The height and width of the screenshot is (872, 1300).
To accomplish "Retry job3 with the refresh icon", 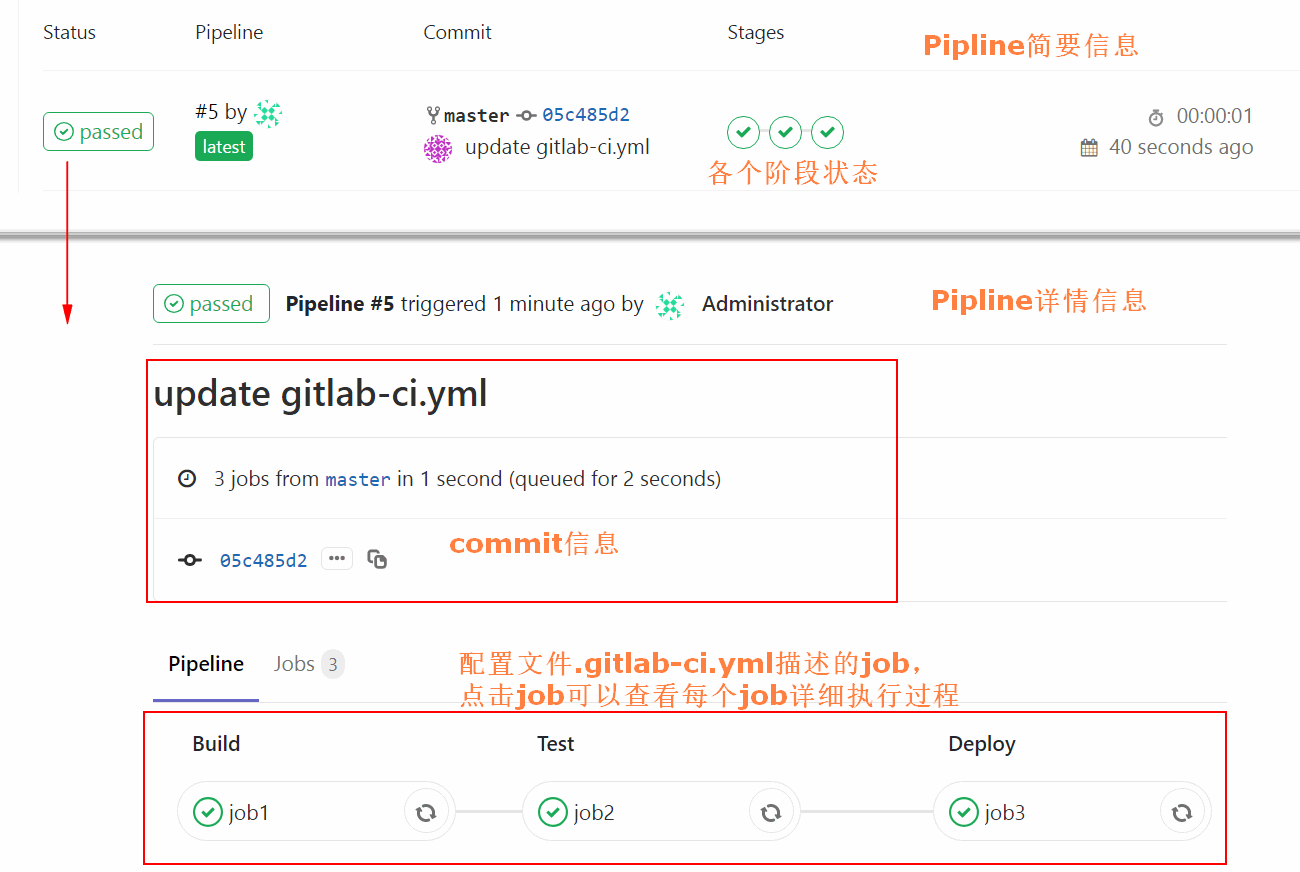I will pos(1182,812).
